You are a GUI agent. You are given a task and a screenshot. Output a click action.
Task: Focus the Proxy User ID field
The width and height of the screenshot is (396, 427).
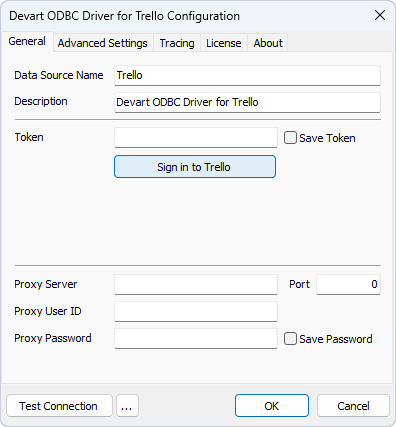click(196, 311)
